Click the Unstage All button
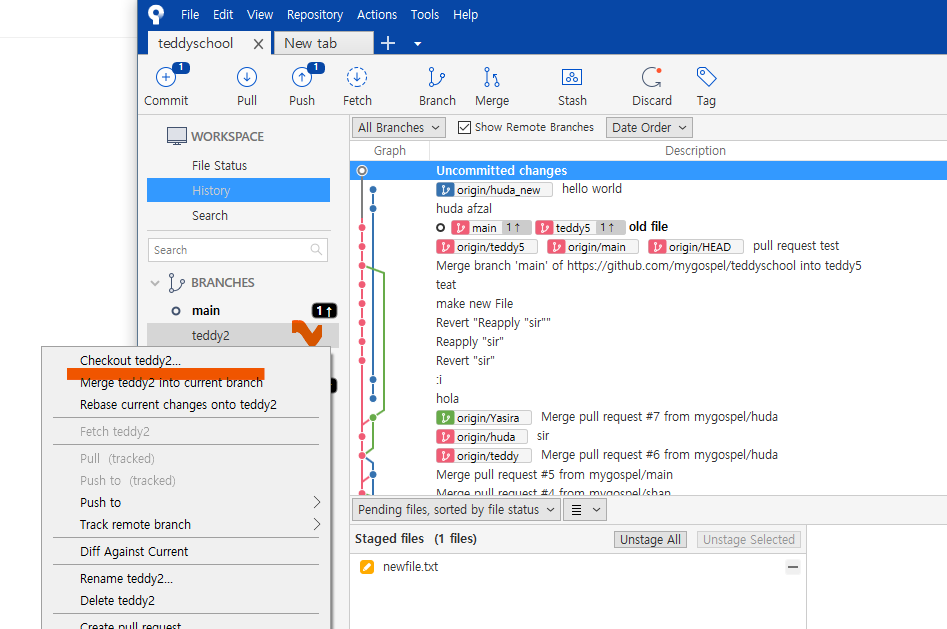This screenshot has height=629, width=947. [650, 540]
